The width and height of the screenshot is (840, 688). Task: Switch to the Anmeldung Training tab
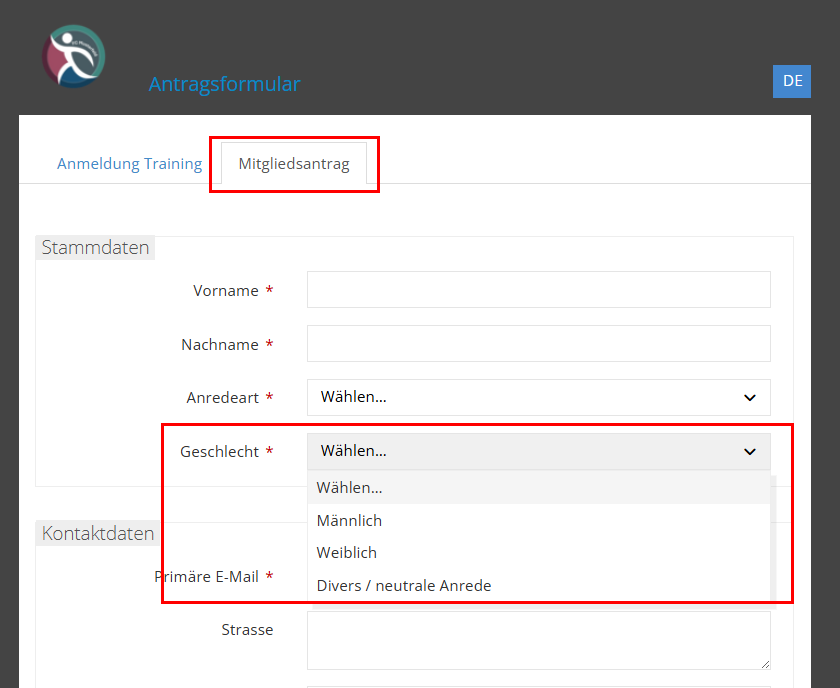point(129,164)
